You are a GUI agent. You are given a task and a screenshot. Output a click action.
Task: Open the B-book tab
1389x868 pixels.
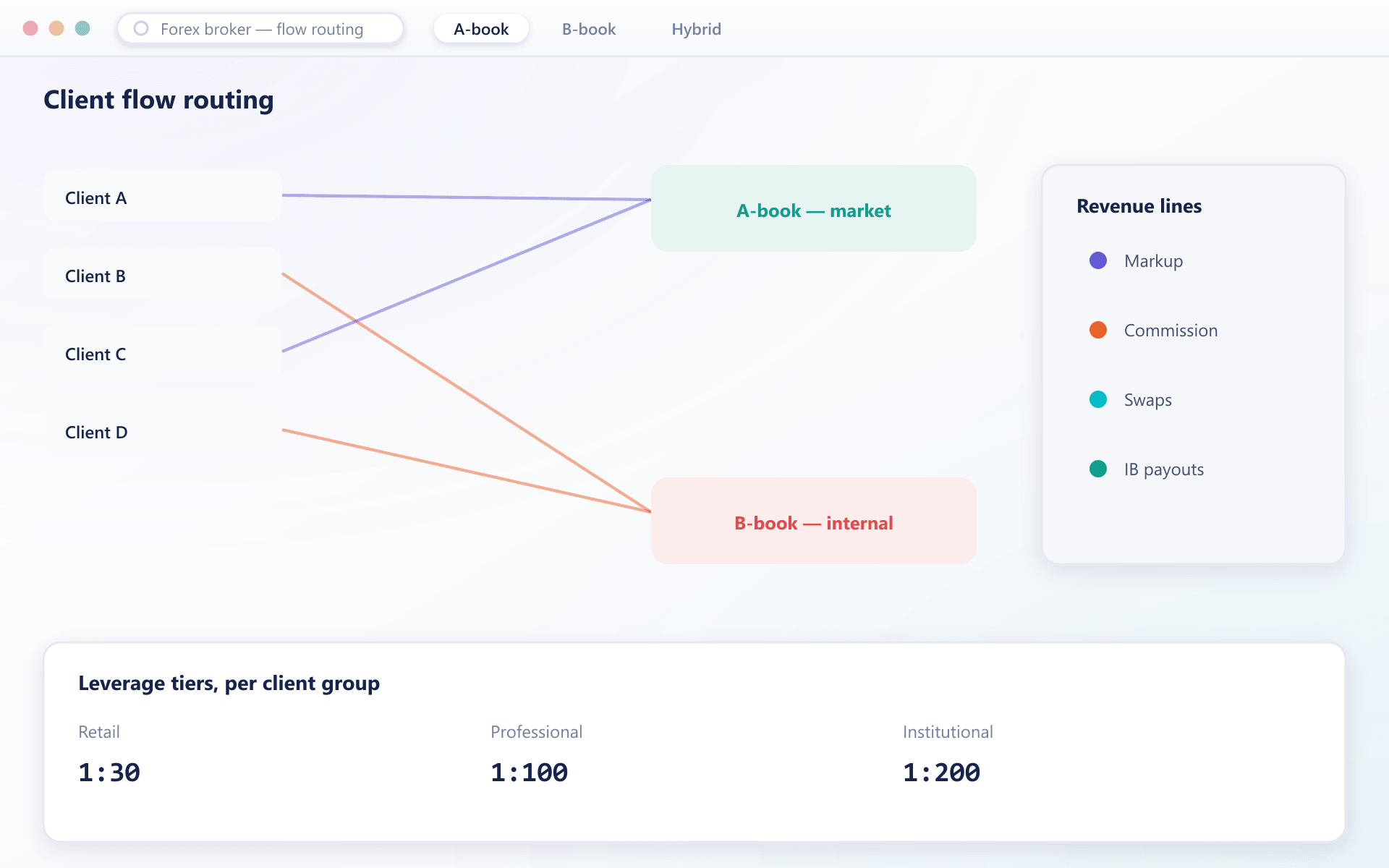tap(589, 29)
